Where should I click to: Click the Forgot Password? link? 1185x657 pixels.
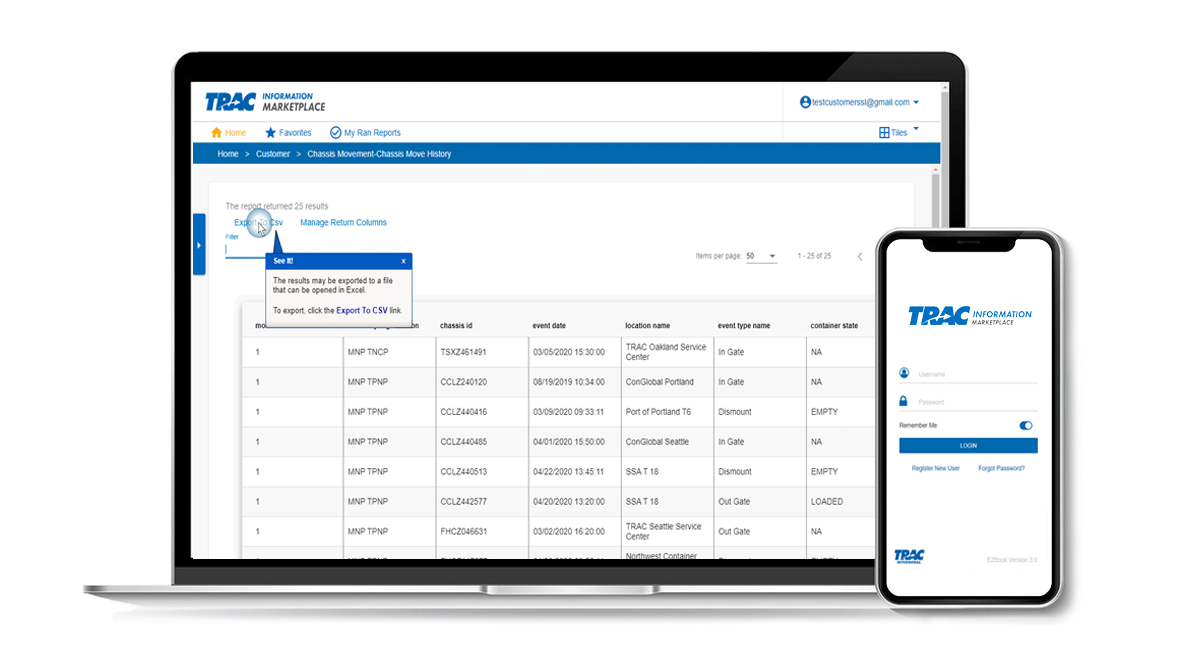(1001, 468)
